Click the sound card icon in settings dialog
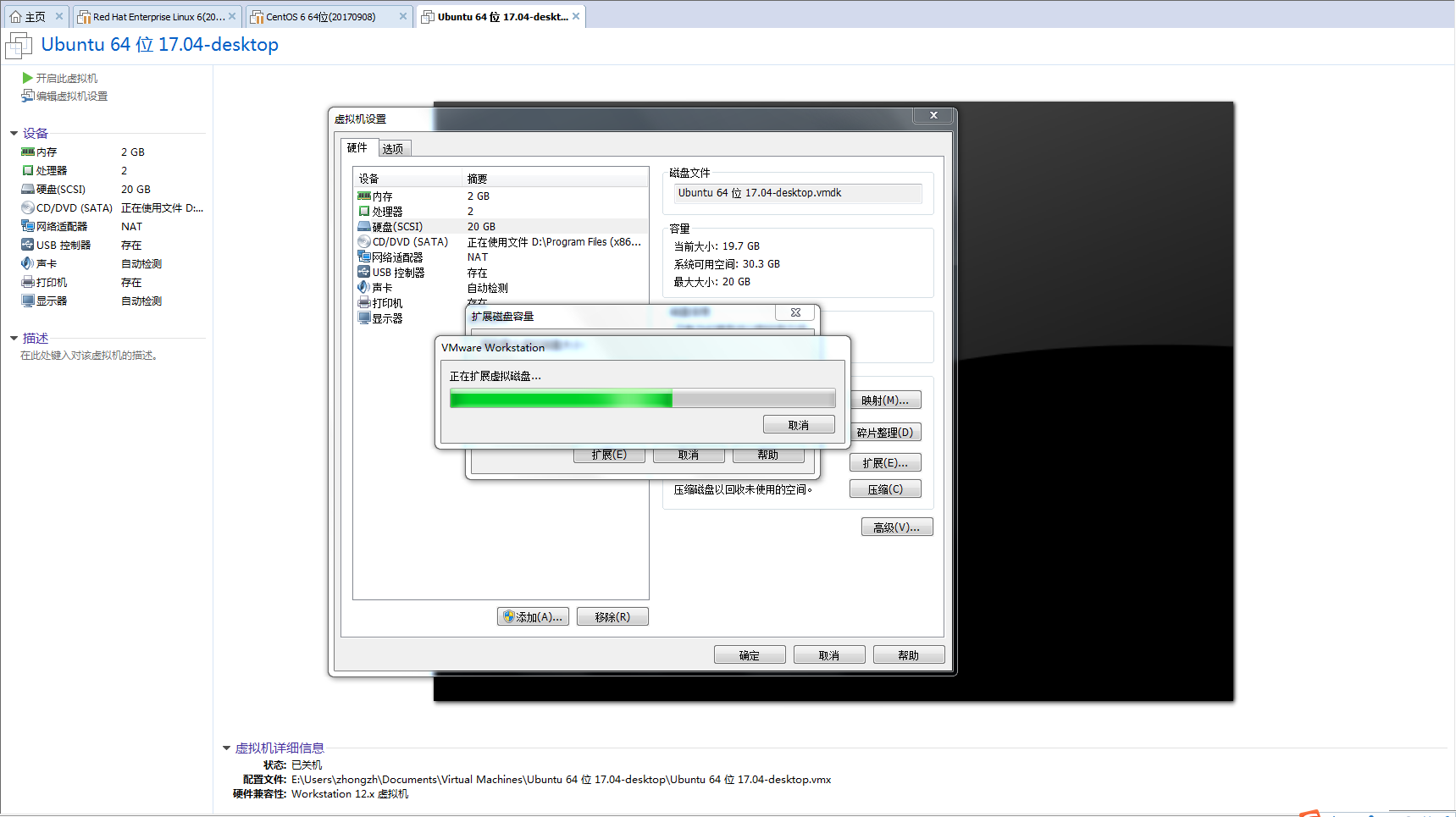 (x=364, y=287)
